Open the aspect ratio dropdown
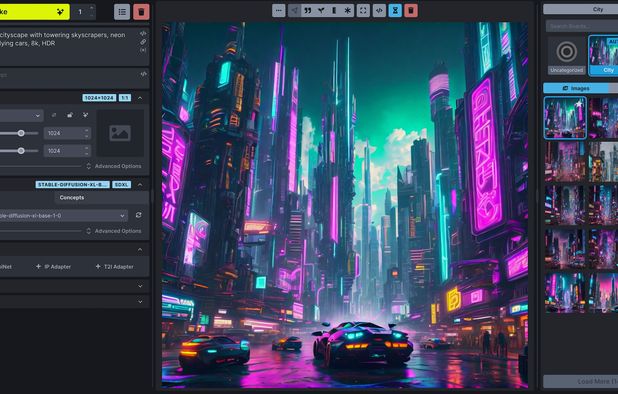The width and height of the screenshot is (618, 394). tap(21, 115)
